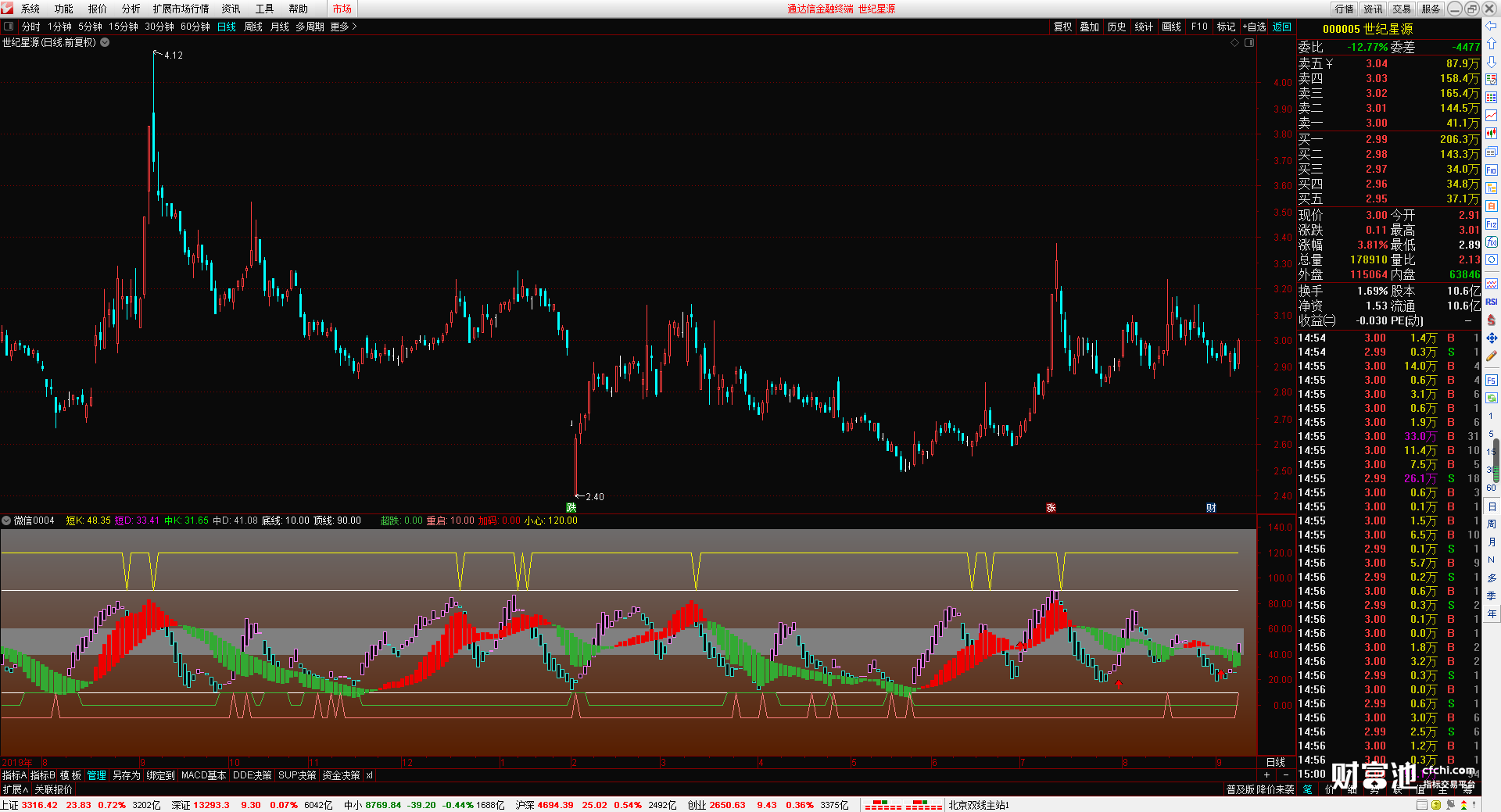Open the 叠加 overlay option
1501x812 pixels.
[1089, 27]
